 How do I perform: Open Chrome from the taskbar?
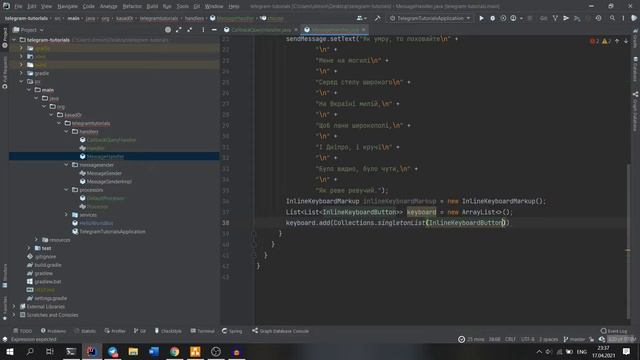click(x=175, y=351)
